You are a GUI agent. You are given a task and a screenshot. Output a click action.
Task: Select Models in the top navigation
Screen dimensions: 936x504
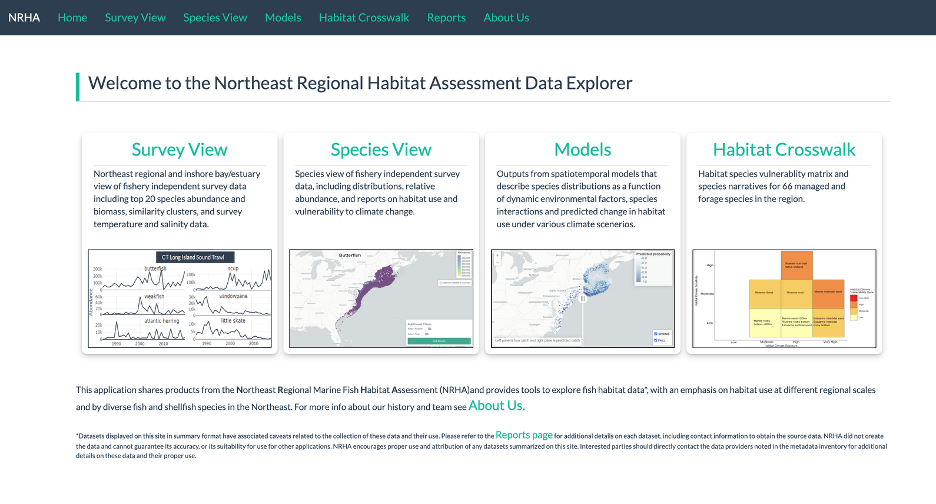point(283,17)
